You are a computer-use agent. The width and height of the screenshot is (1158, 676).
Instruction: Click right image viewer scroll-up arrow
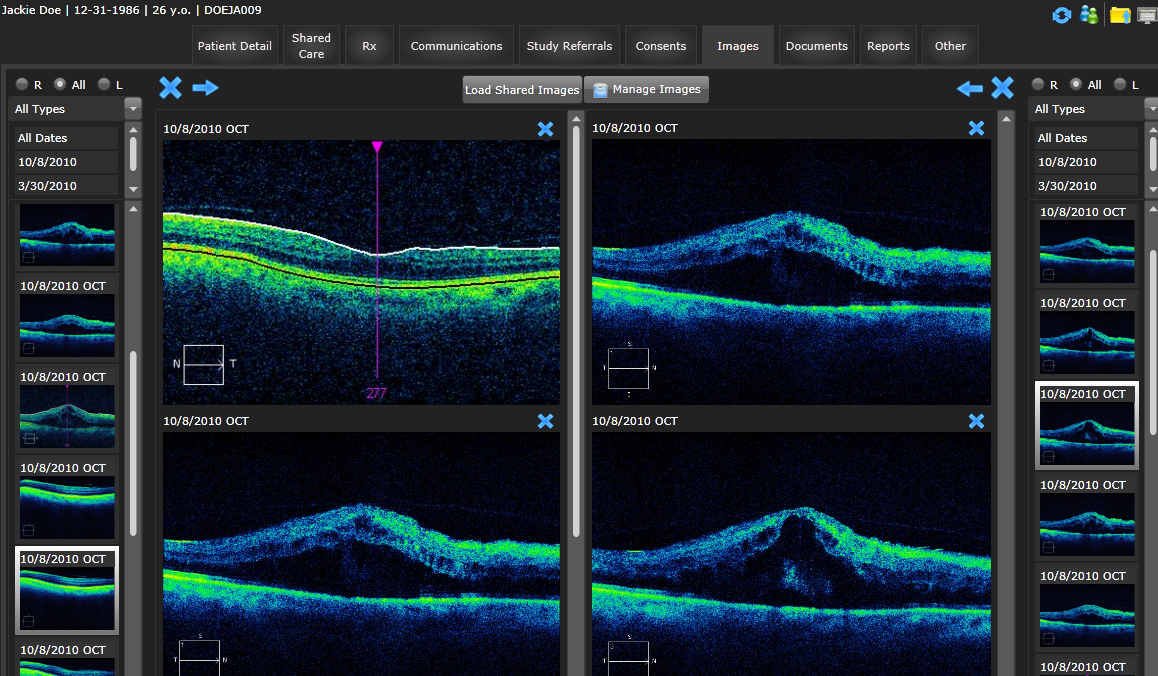(1006, 118)
